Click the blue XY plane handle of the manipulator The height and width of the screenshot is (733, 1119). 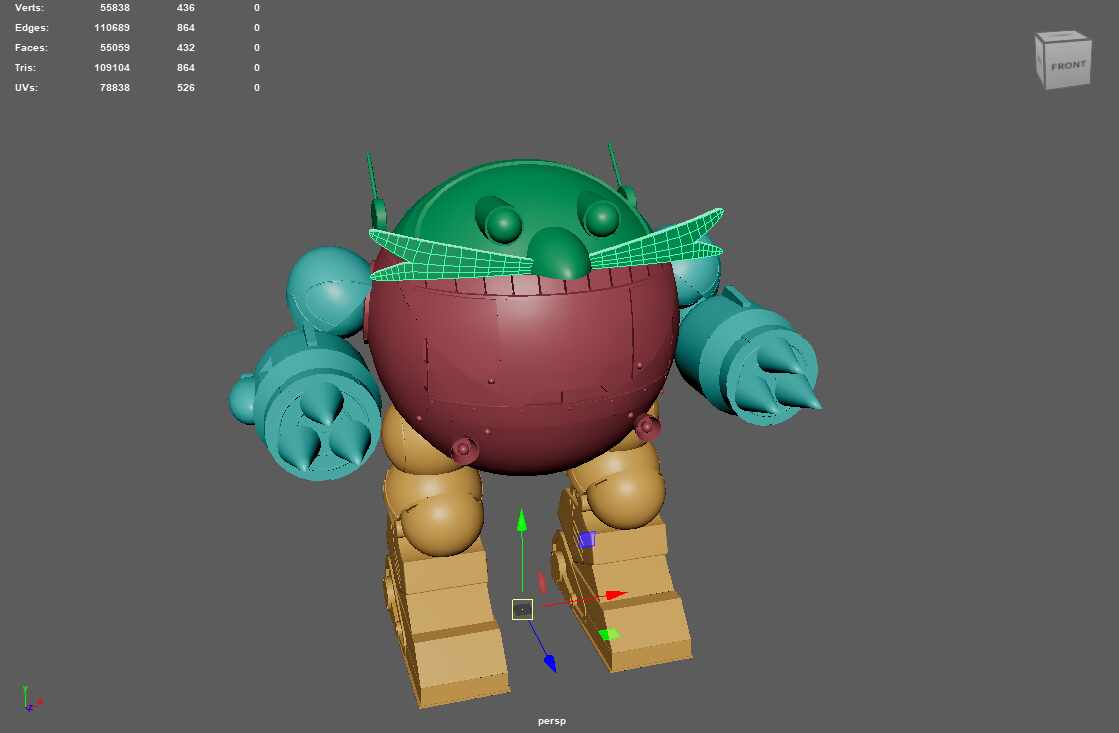pos(587,539)
